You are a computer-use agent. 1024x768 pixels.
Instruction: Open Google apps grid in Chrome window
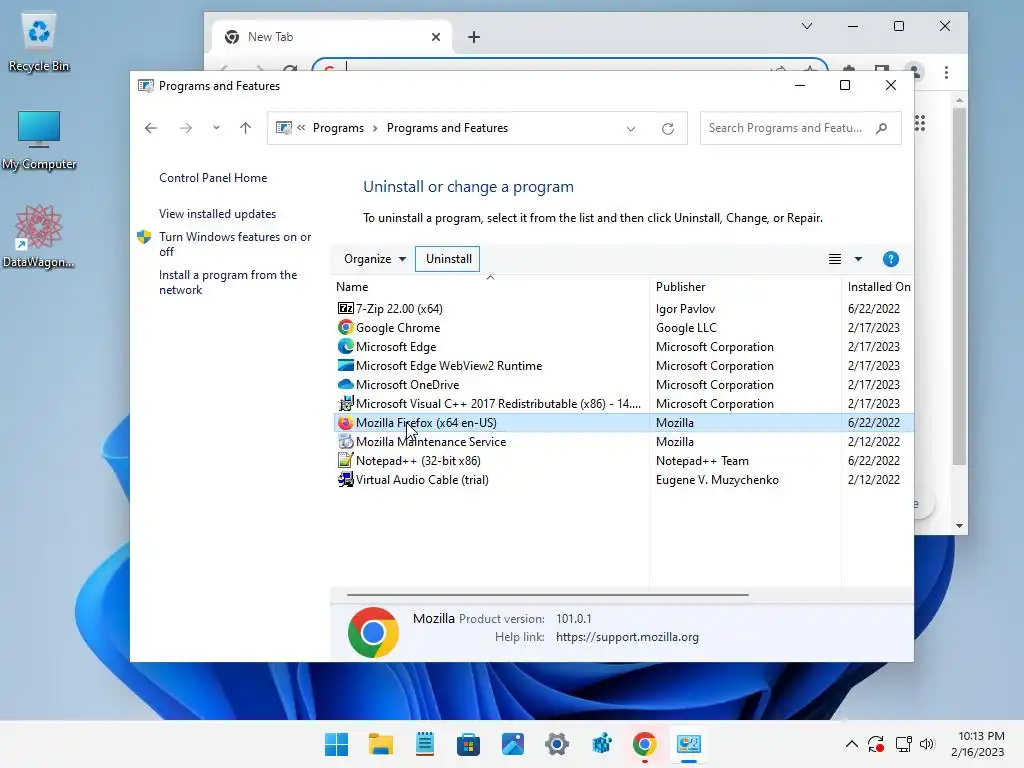click(920, 123)
